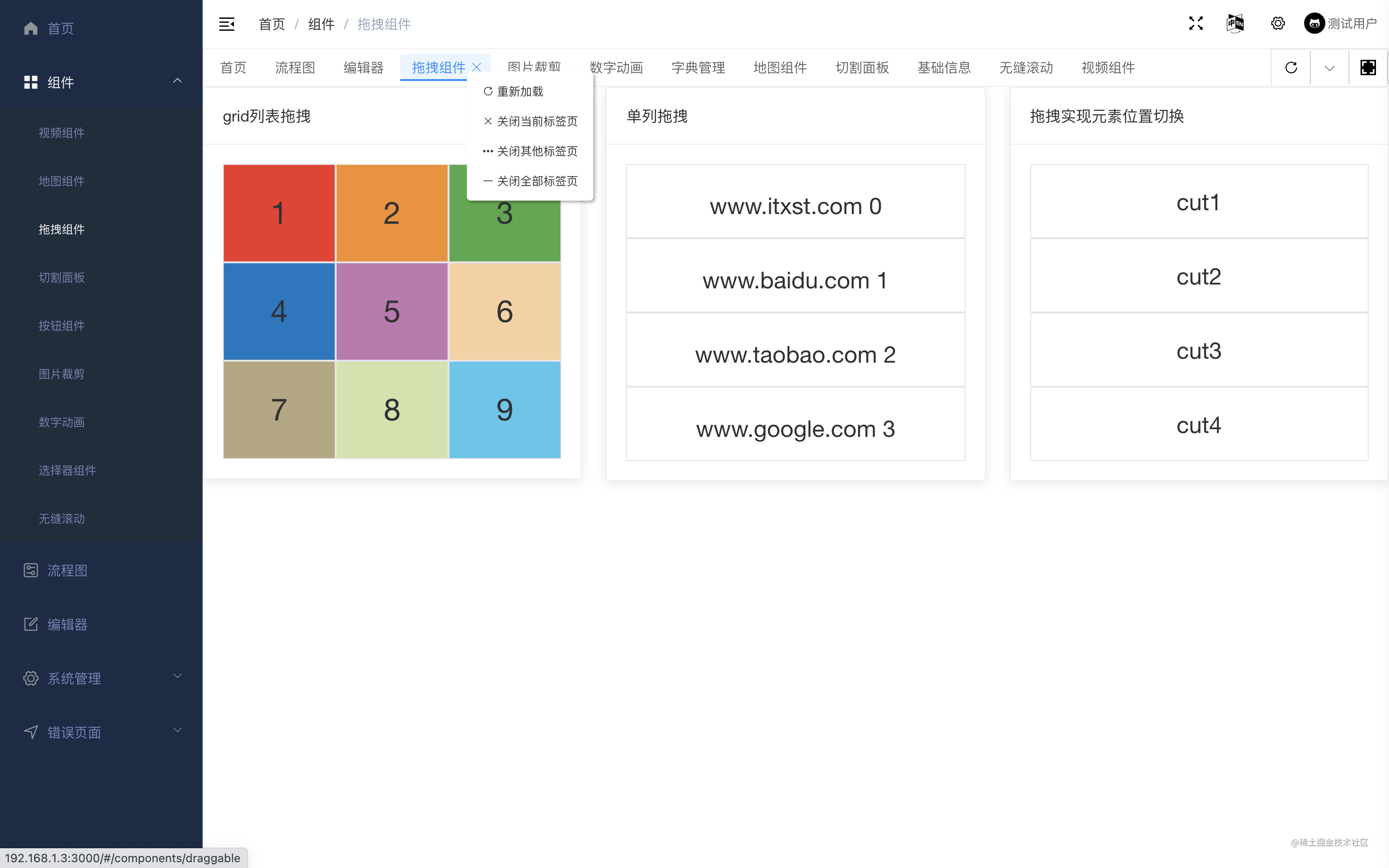Open the tab options chevron dropdown
The height and width of the screenshot is (868, 1389).
1329,68
